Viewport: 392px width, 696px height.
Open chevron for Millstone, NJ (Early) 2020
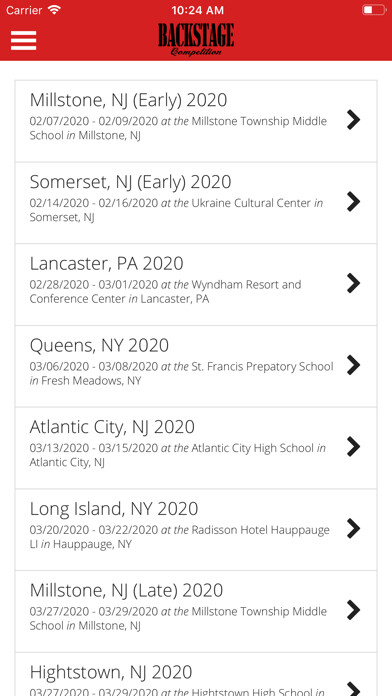pyautogui.click(x=353, y=120)
